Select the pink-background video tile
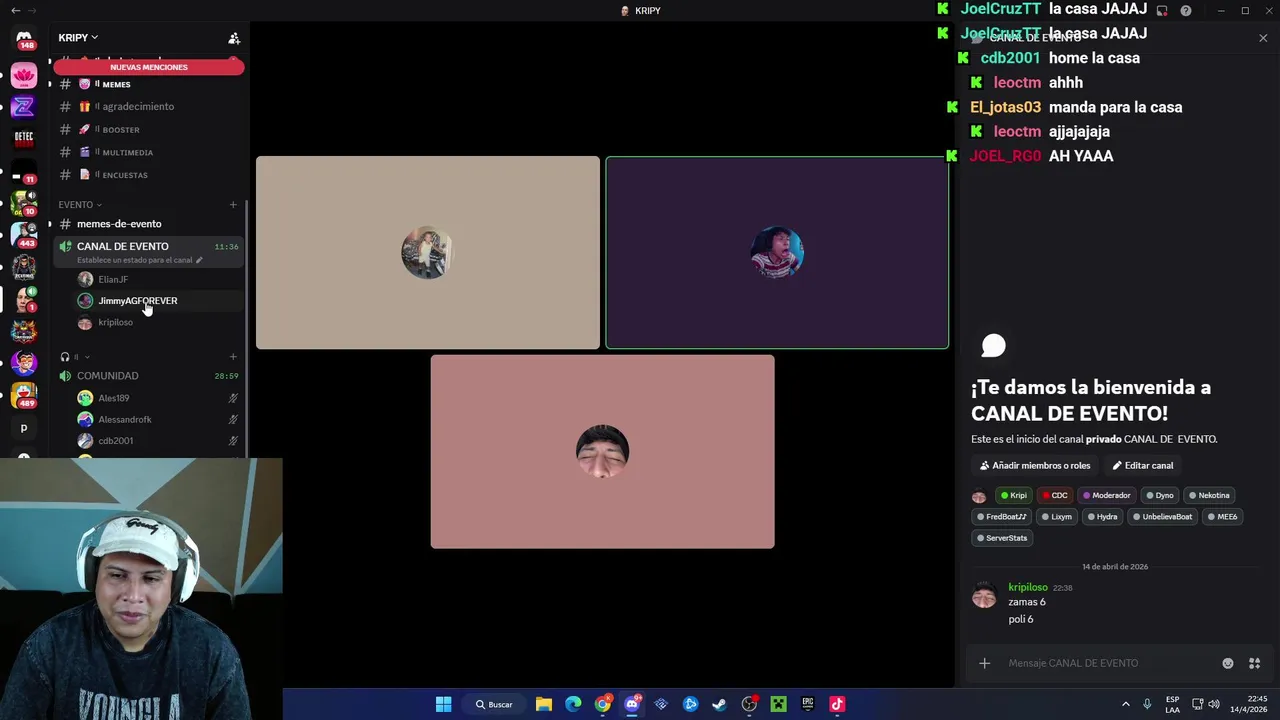Screen dimensions: 1280x720 pyautogui.click(x=602, y=451)
